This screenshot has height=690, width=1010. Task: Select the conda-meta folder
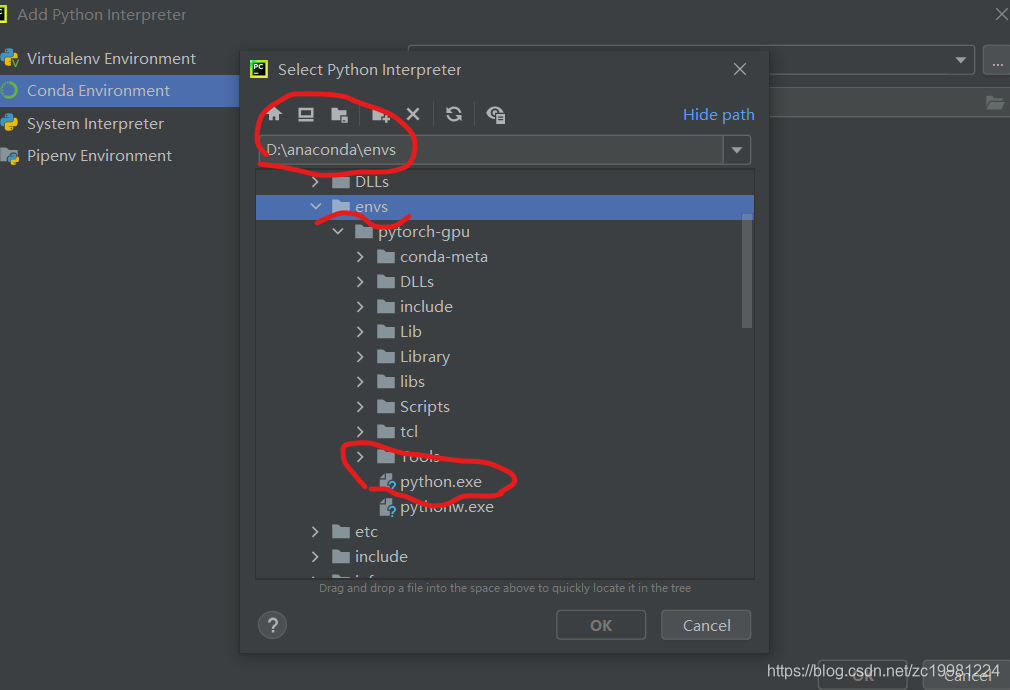pyautogui.click(x=444, y=256)
